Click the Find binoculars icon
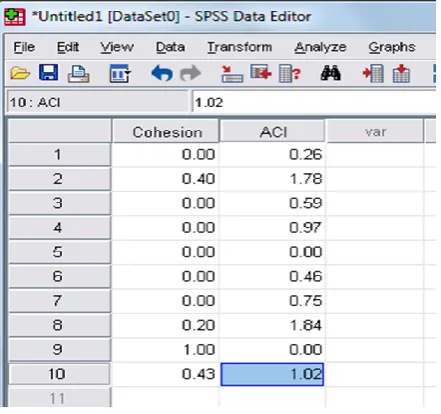 (330, 73)
